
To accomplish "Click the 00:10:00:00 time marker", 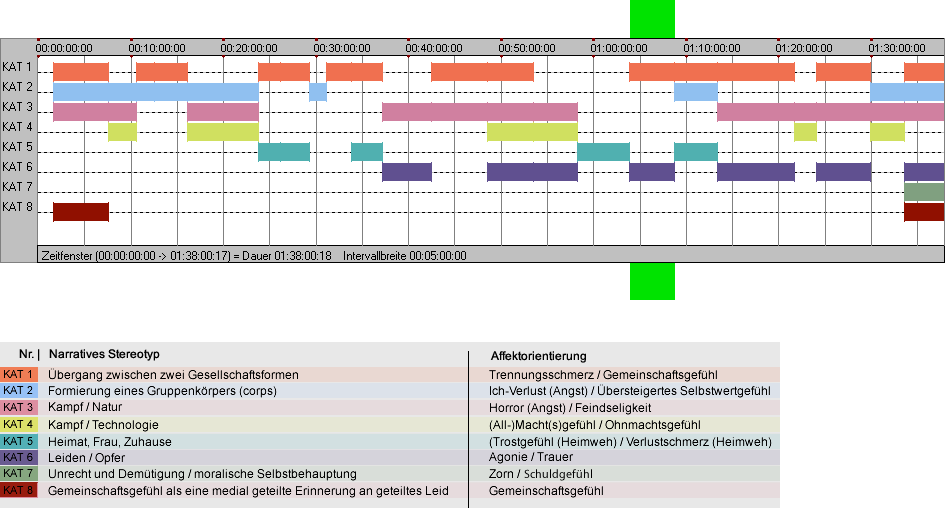I will click(157, 48).
